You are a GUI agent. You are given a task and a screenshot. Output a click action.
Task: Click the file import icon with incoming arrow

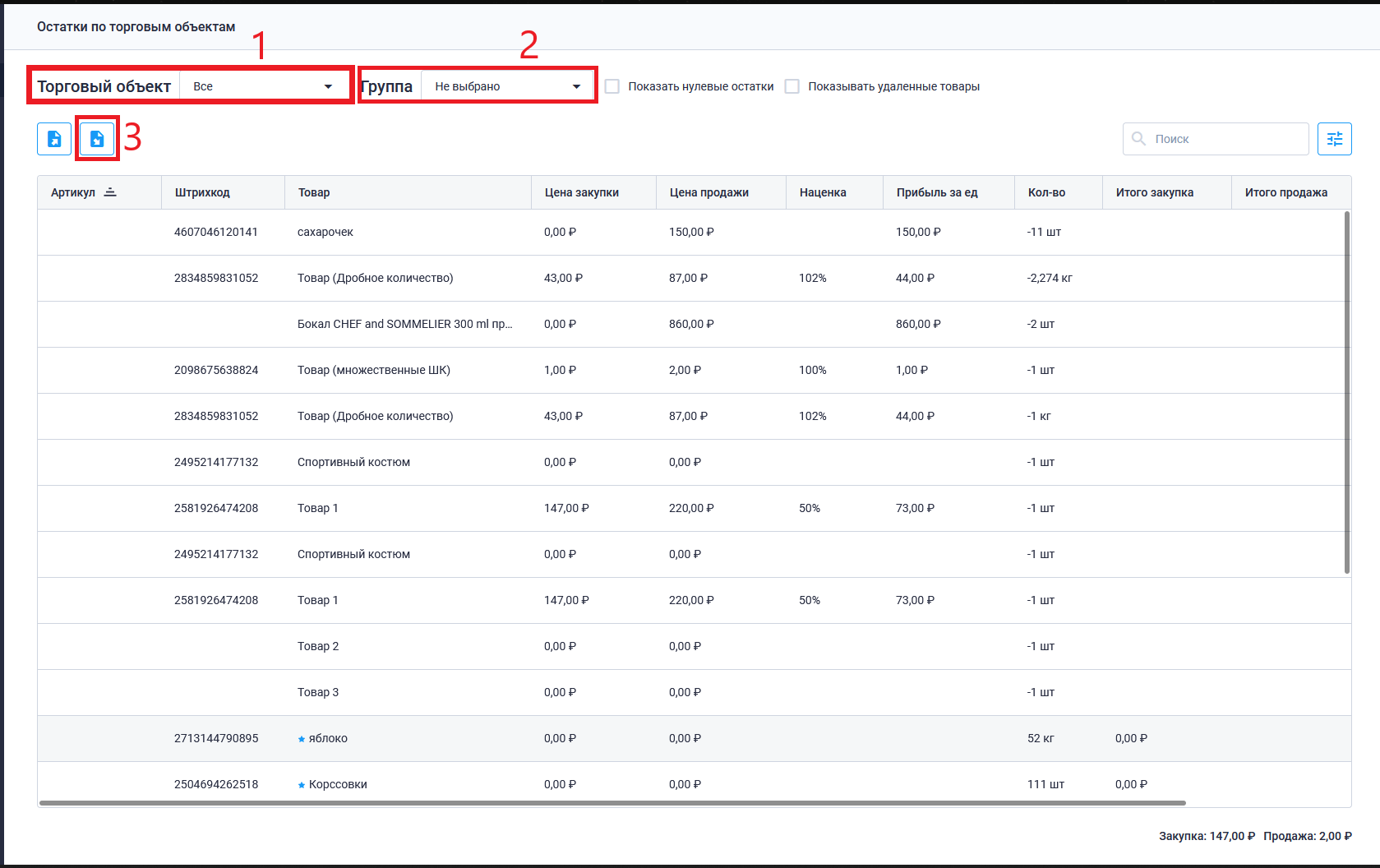click(x=97, y=139)
